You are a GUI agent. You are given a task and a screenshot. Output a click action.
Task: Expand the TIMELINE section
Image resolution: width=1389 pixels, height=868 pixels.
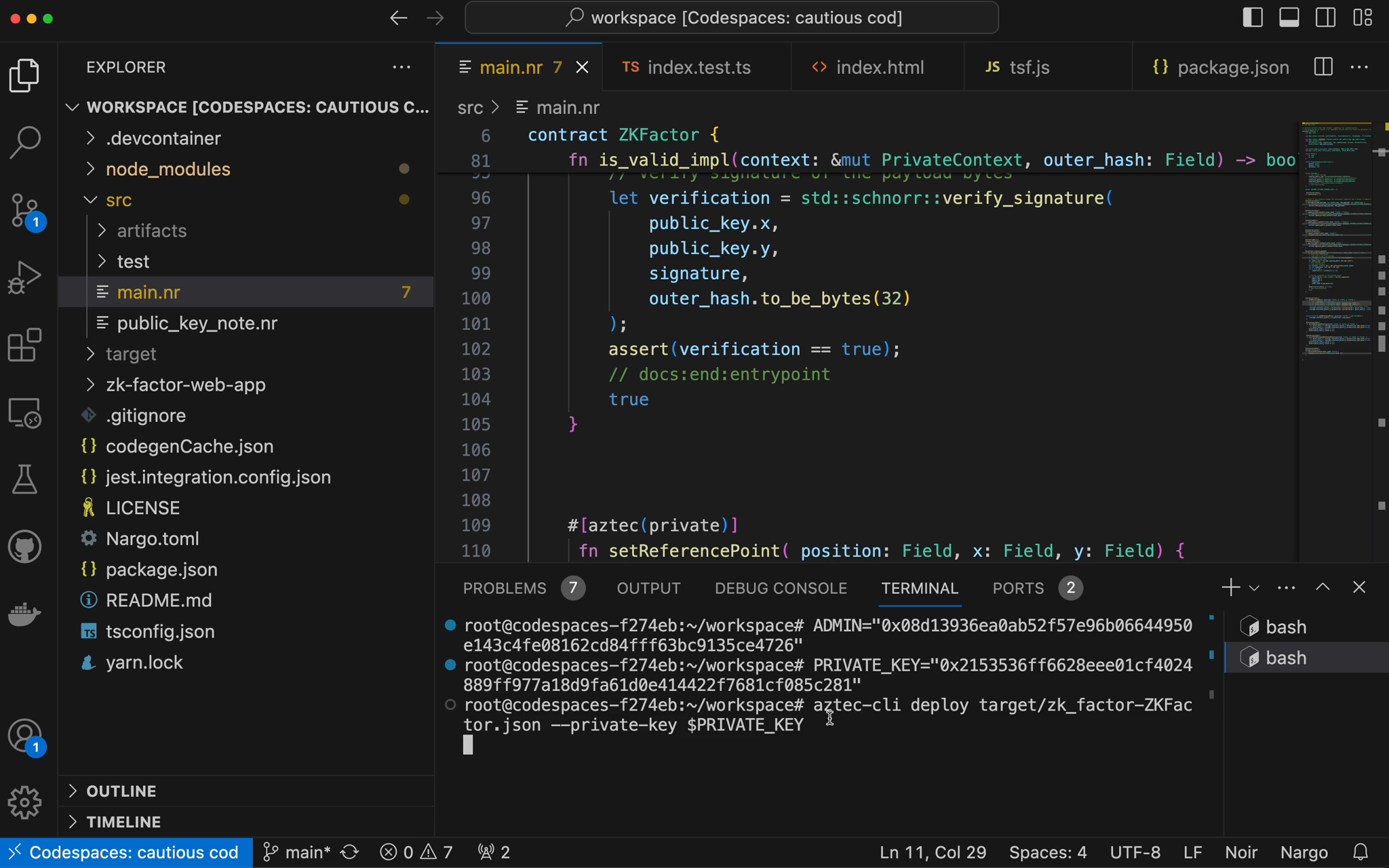point(246,822)
